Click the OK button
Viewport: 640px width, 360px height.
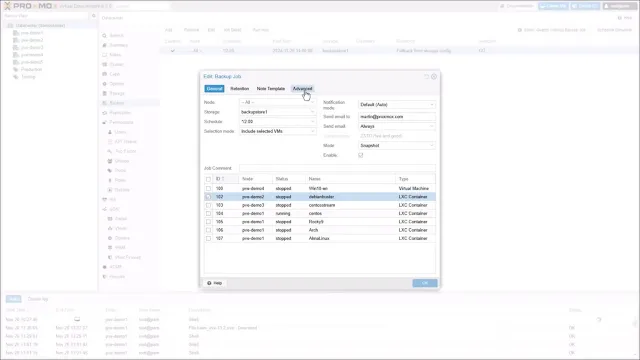tap(425, 283)
